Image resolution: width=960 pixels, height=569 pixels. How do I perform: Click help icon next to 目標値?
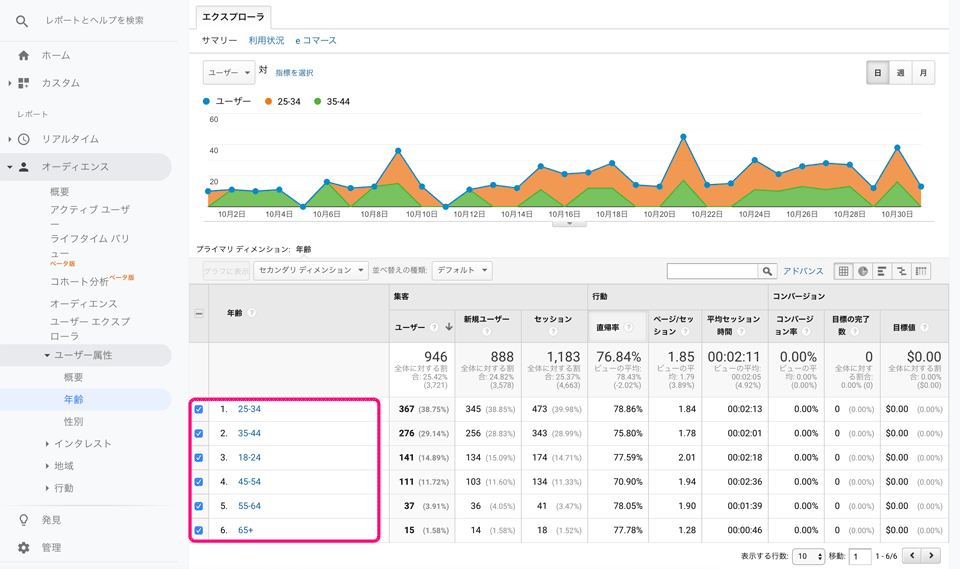pyautogui.click(x=924, y=328)
